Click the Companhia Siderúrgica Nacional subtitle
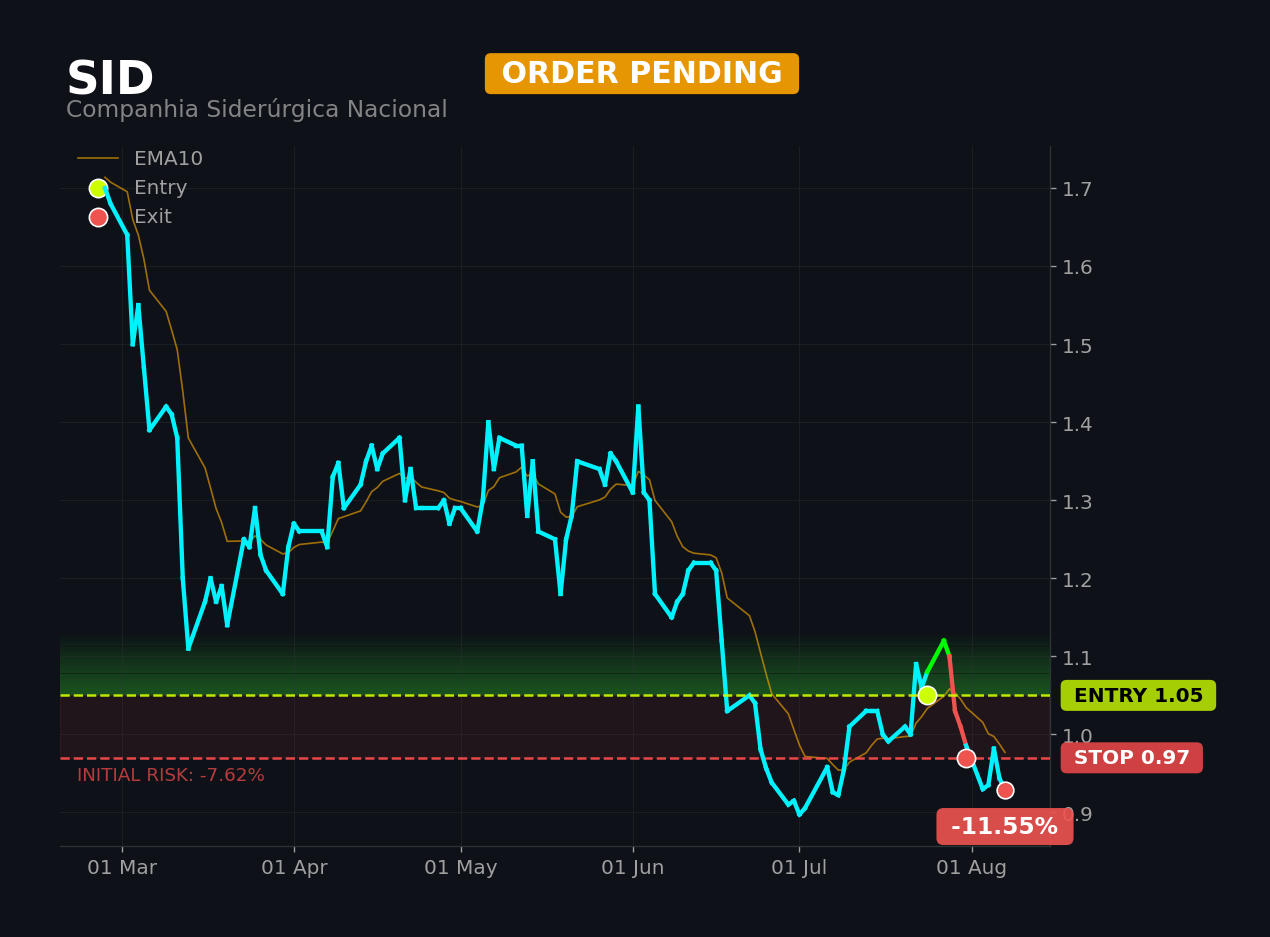 [x=257, y=110]
